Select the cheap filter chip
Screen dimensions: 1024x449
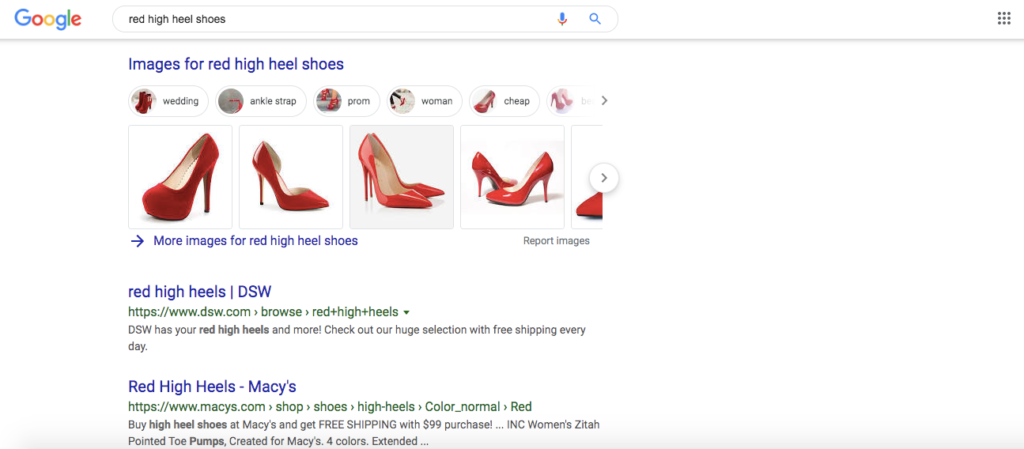[504, 101]
